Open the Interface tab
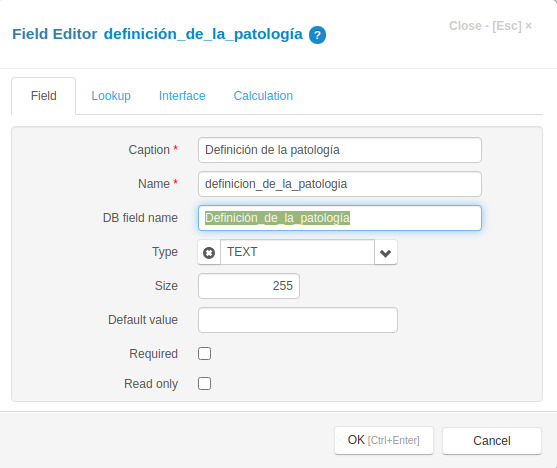The width and height of the screenshot is (557, 468). pos(182,96)
